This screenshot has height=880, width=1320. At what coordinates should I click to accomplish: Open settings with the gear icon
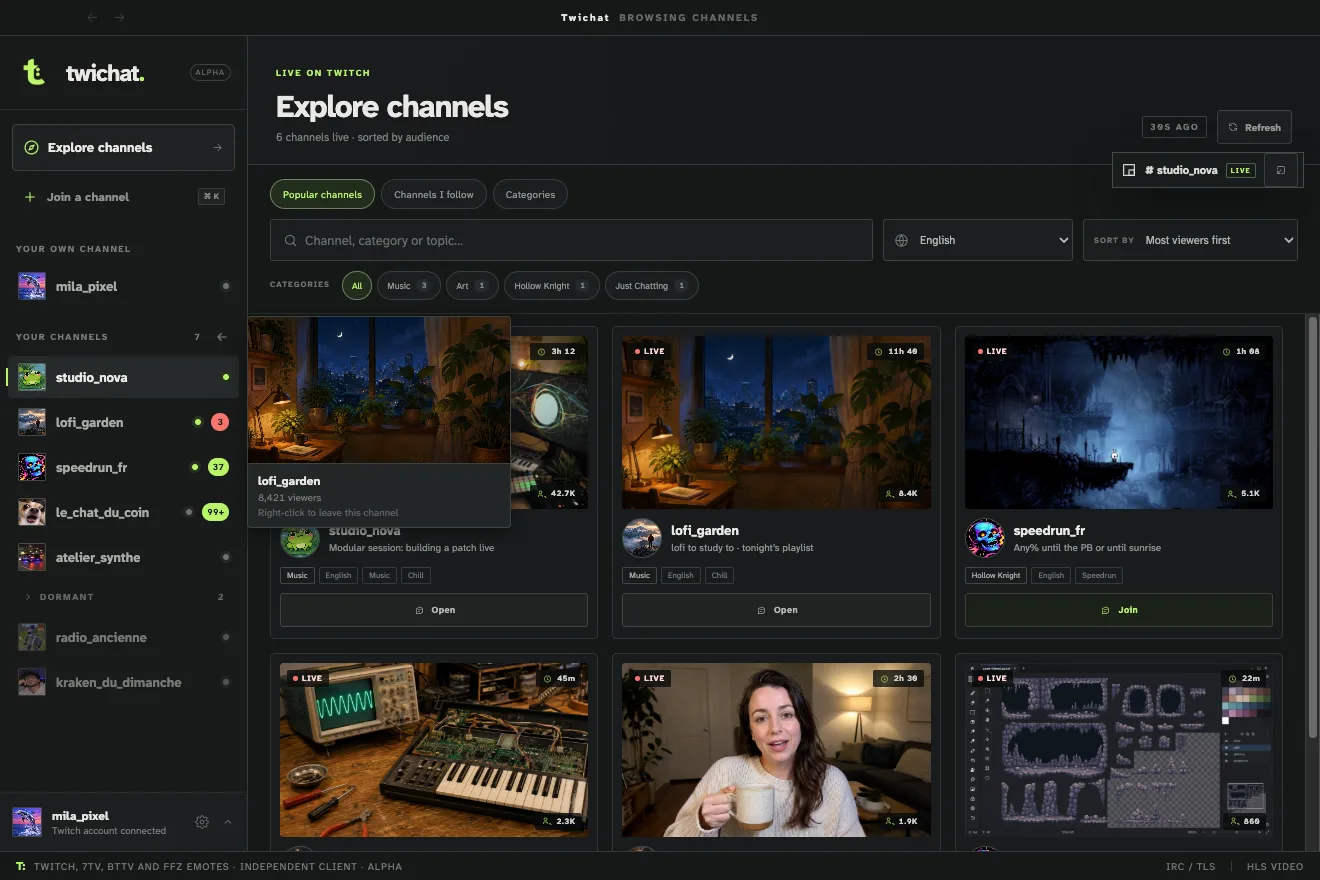pyautogui.click(x=202, y=822)
